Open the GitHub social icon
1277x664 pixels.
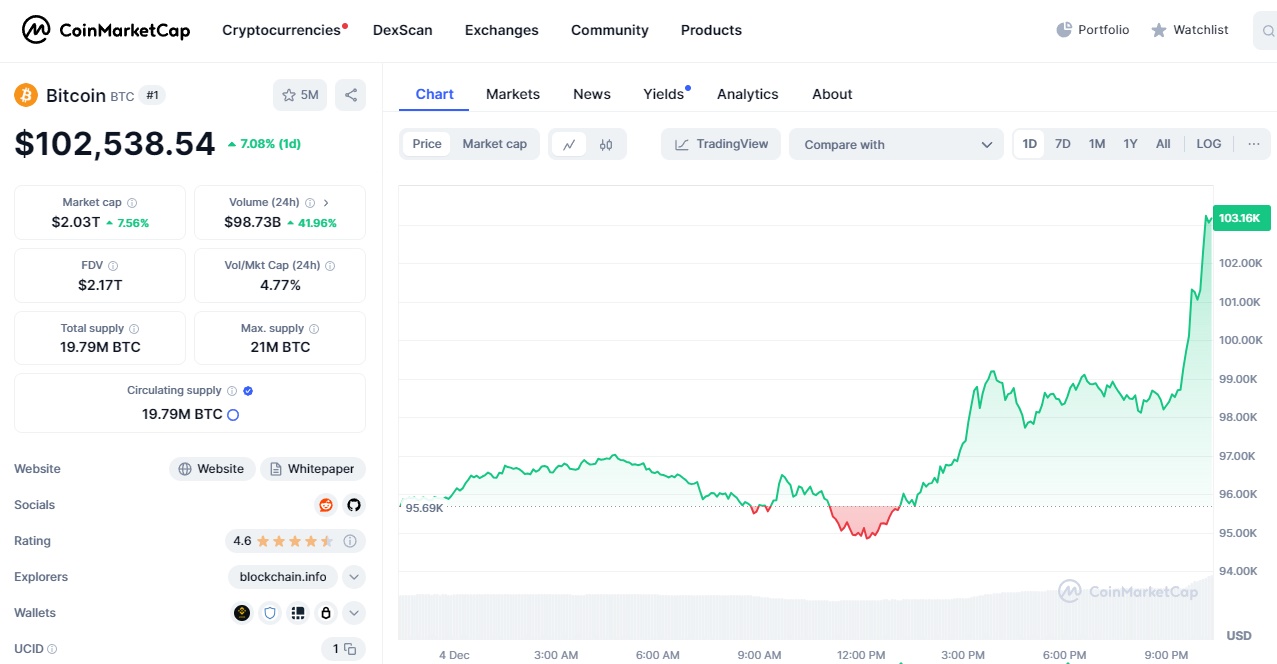tap(353, 505)
